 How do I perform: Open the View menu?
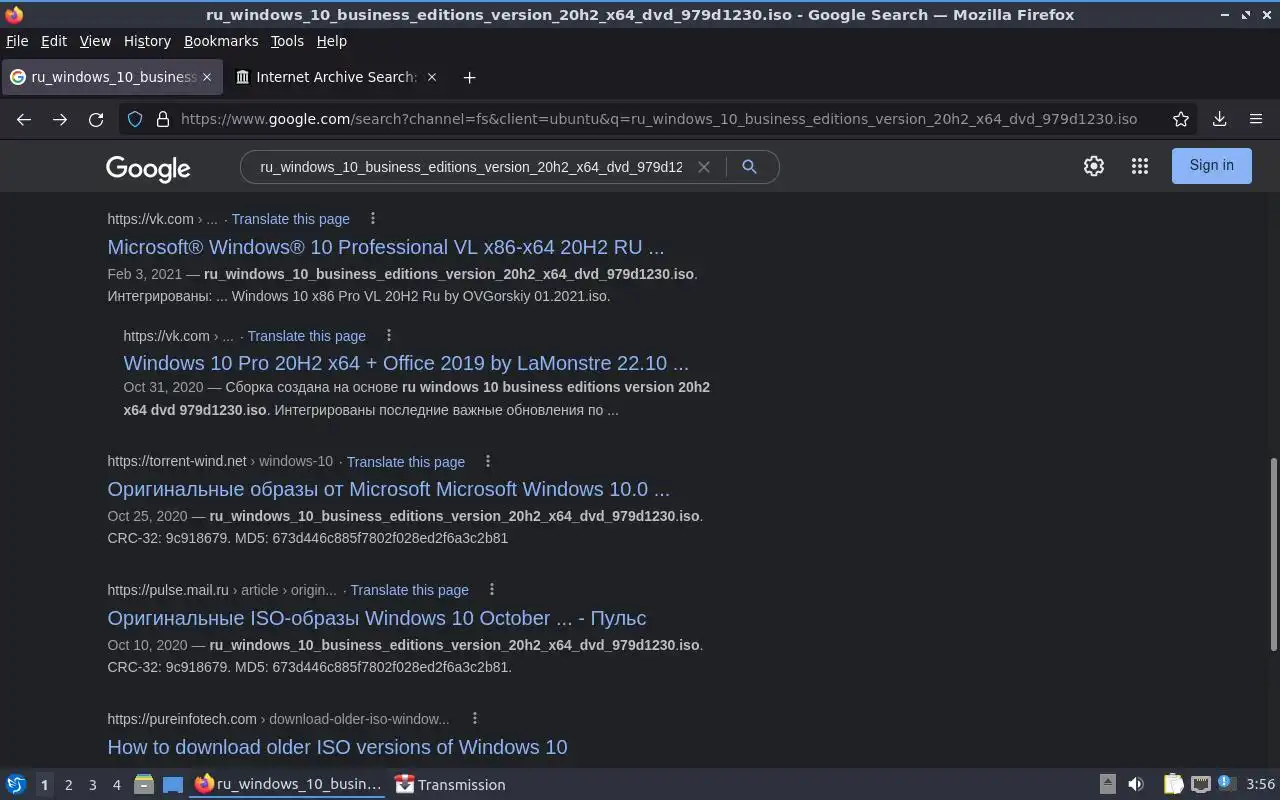click(95, 41)
